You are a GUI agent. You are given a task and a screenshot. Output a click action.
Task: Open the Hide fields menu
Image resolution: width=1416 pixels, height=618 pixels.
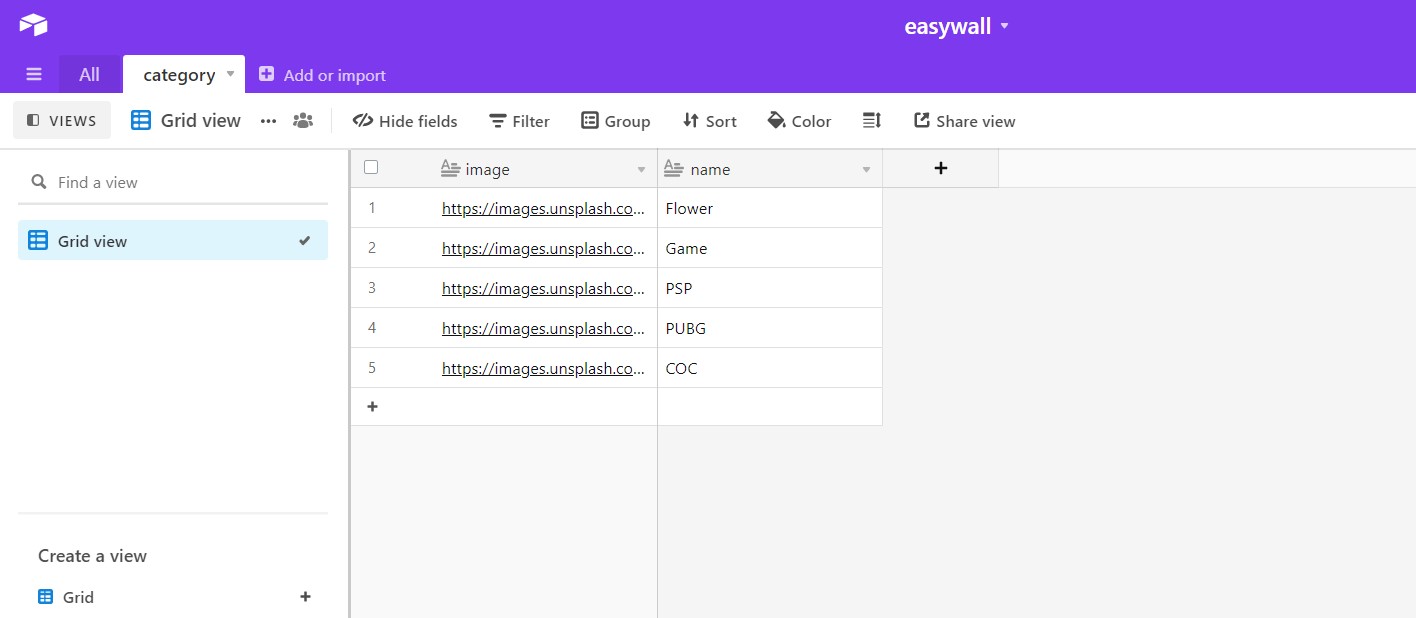click(405, 121)
